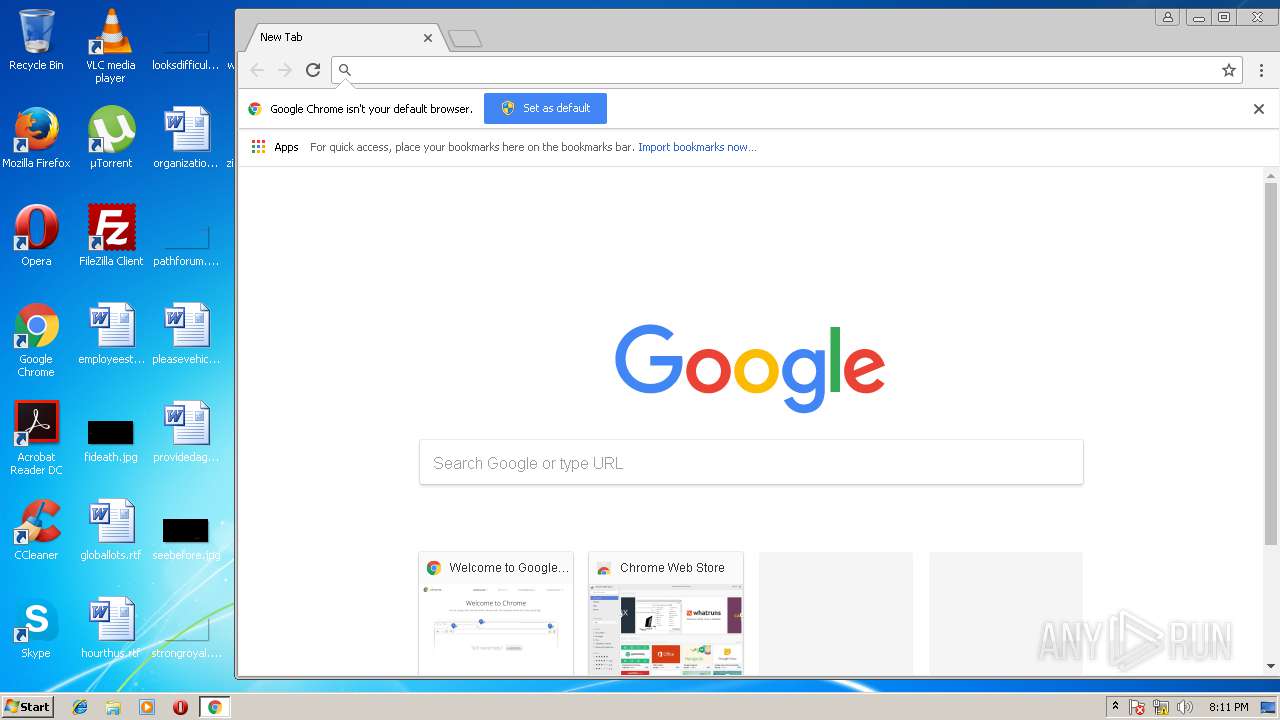The width and height of the screenshot is (1280, 720).
Task: Open the Chrome three-dot menu
Action: click(1261, 70)
